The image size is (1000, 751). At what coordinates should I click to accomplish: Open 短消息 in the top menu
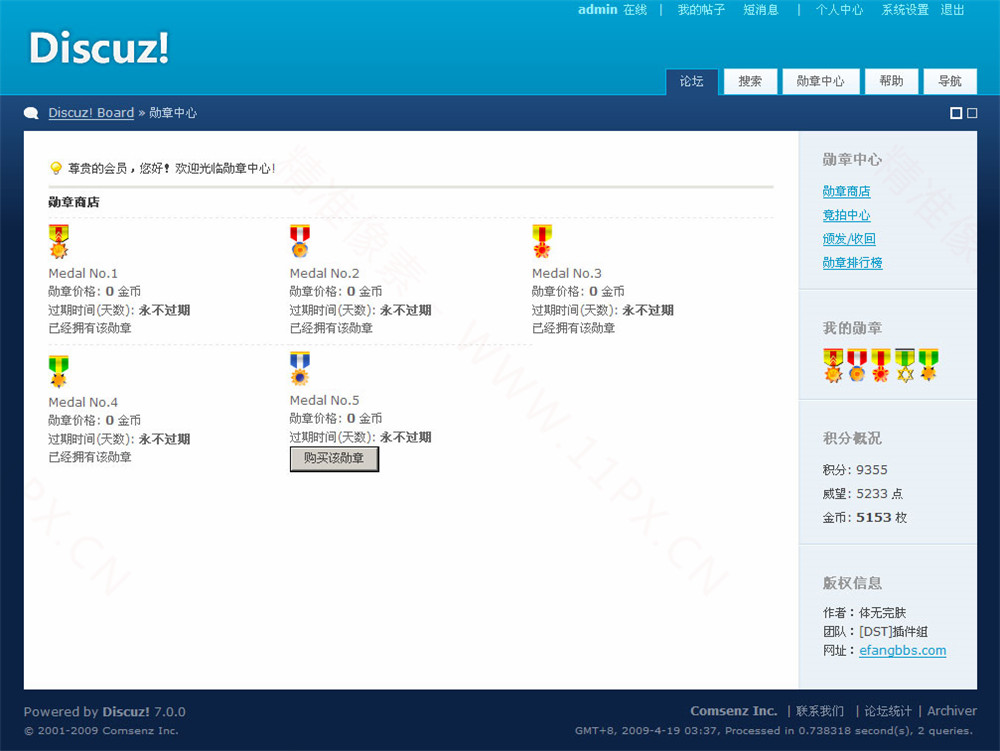click(x=761, y=10)
